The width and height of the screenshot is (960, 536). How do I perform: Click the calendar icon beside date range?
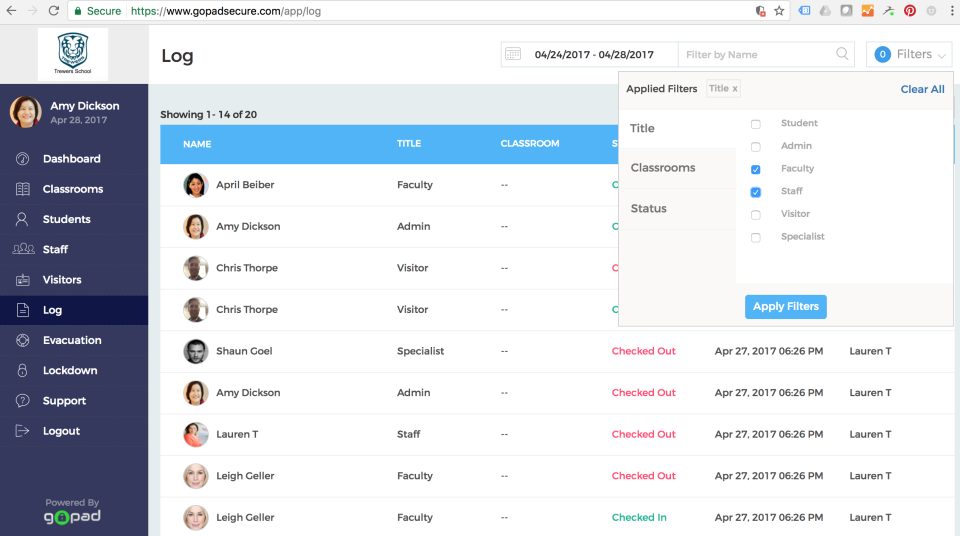point(513,54)
